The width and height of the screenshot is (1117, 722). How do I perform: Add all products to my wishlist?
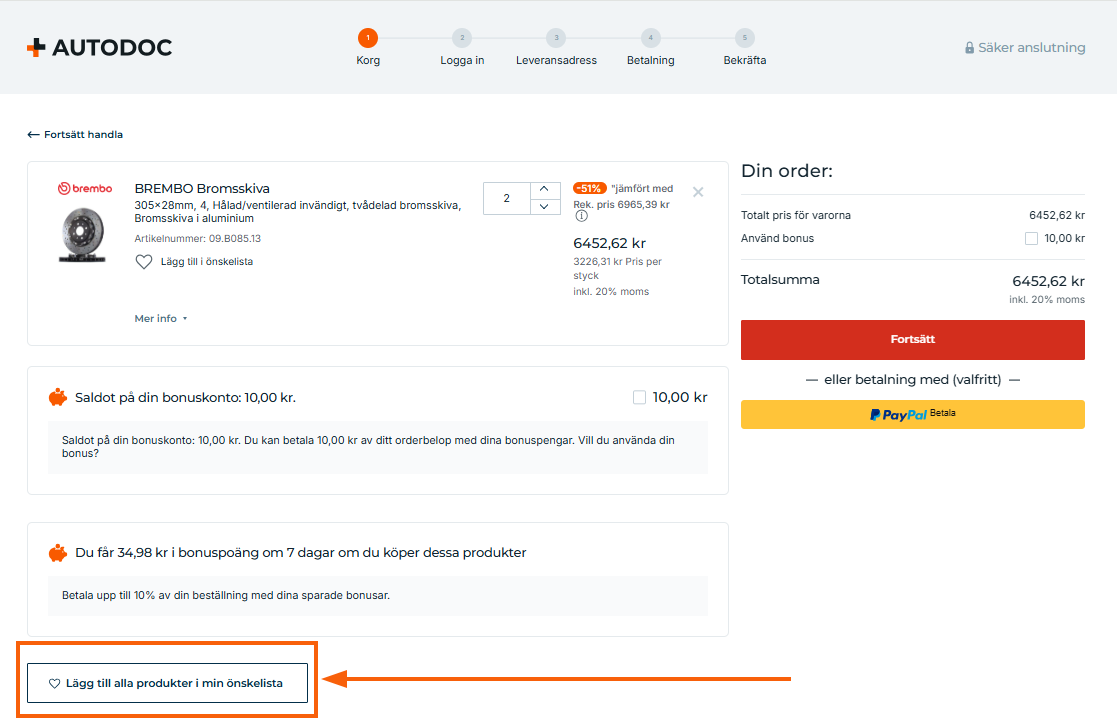pos(167,683)
